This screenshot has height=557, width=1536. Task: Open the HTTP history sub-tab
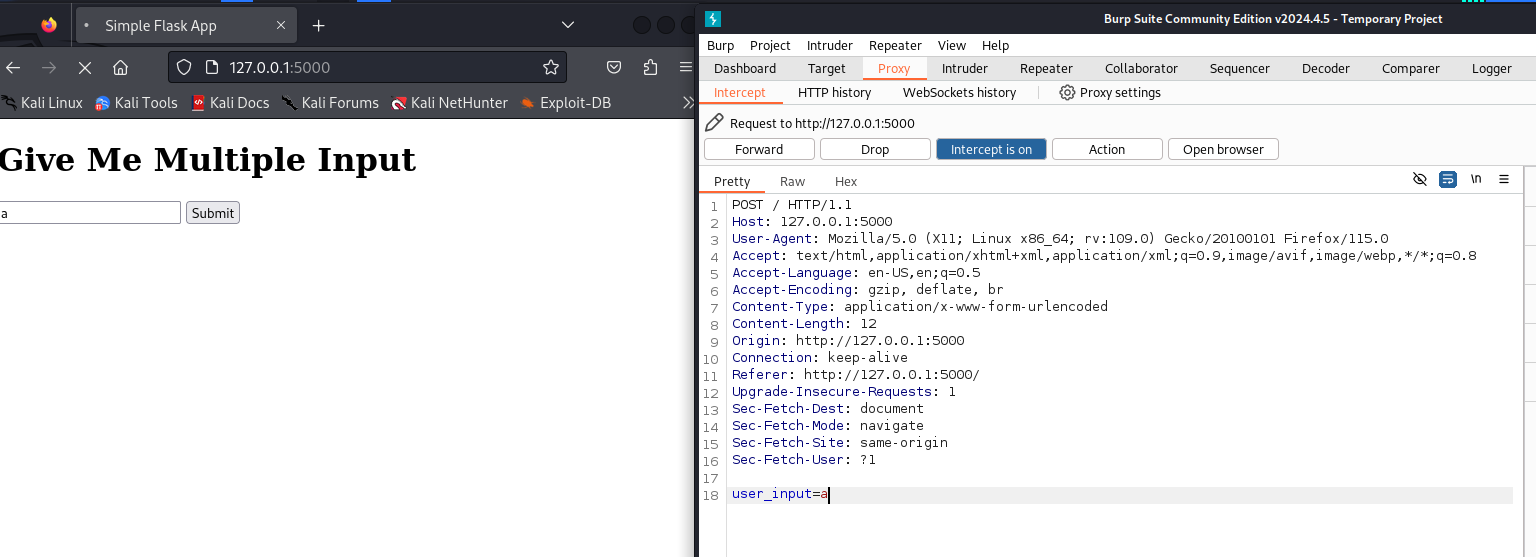(x=834, y=92)
